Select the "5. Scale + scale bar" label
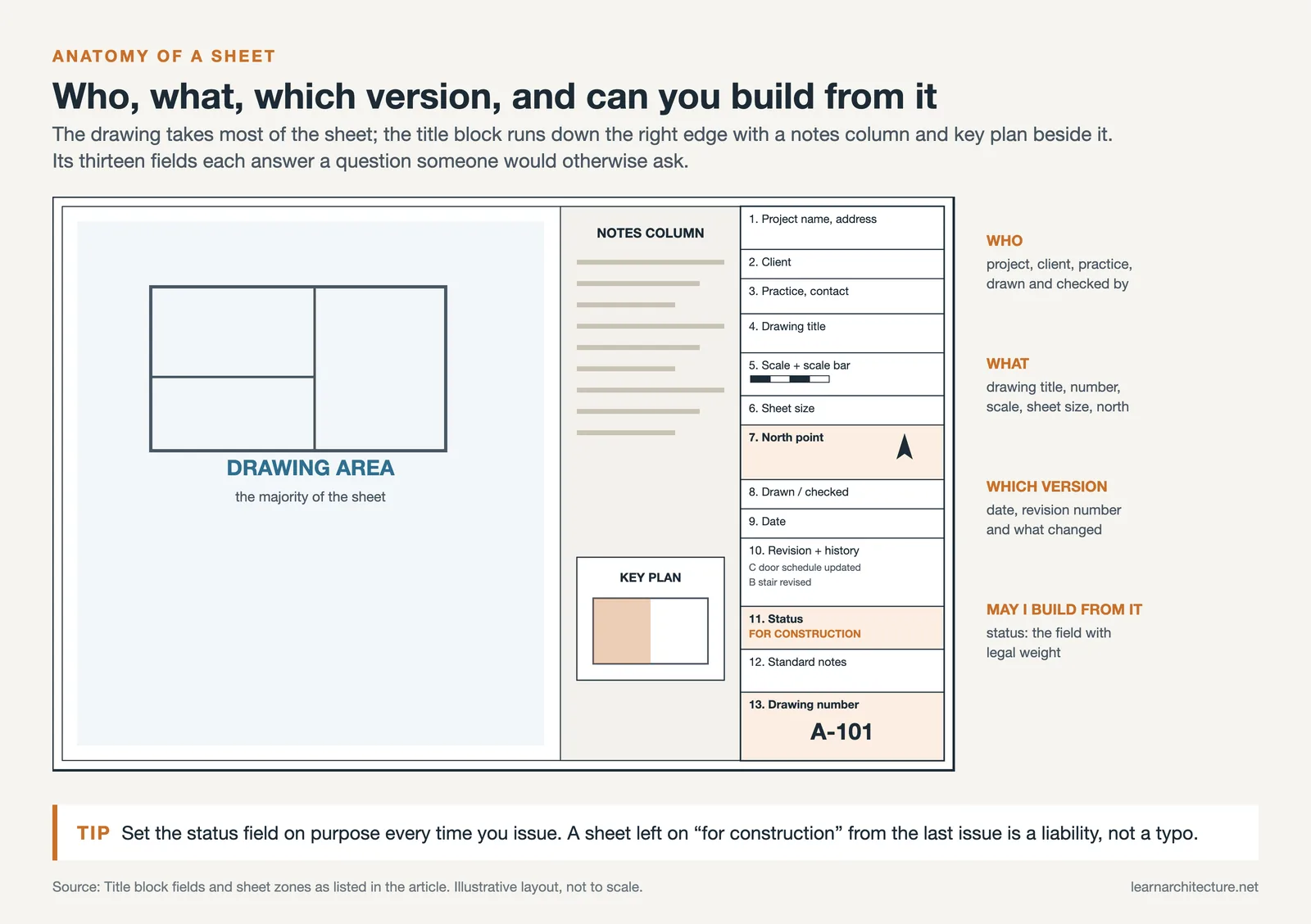Viewport: 1311px width, 924px height. (x=799, y=365)
